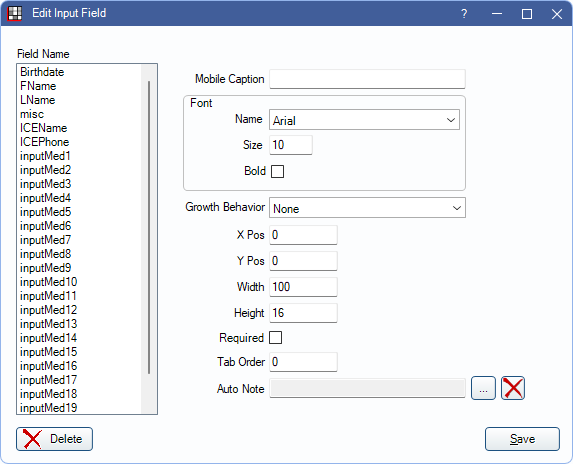Clear the Auto Note with red X

tap(513, 388)
